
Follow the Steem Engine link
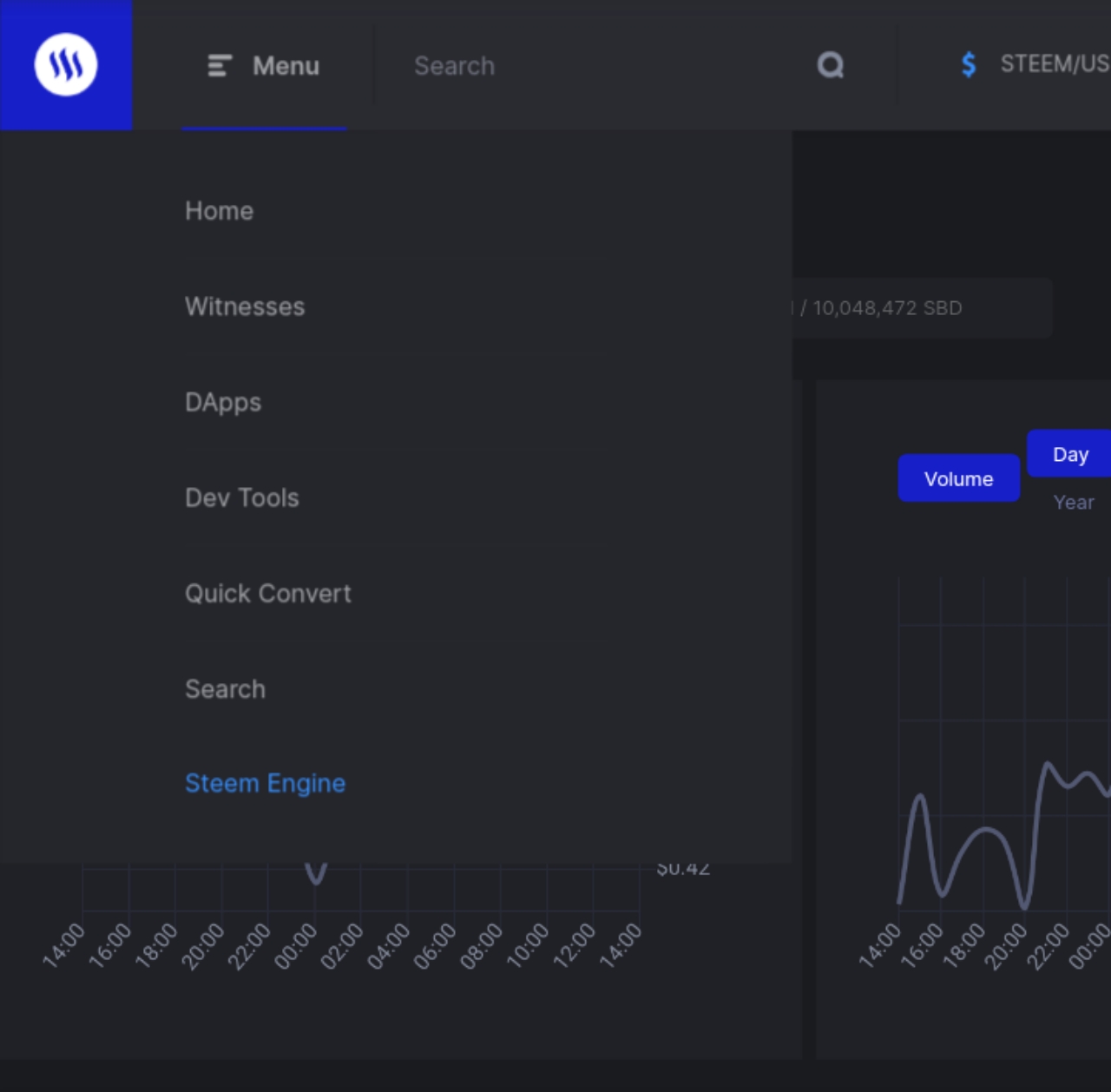(x=266, y=784)
